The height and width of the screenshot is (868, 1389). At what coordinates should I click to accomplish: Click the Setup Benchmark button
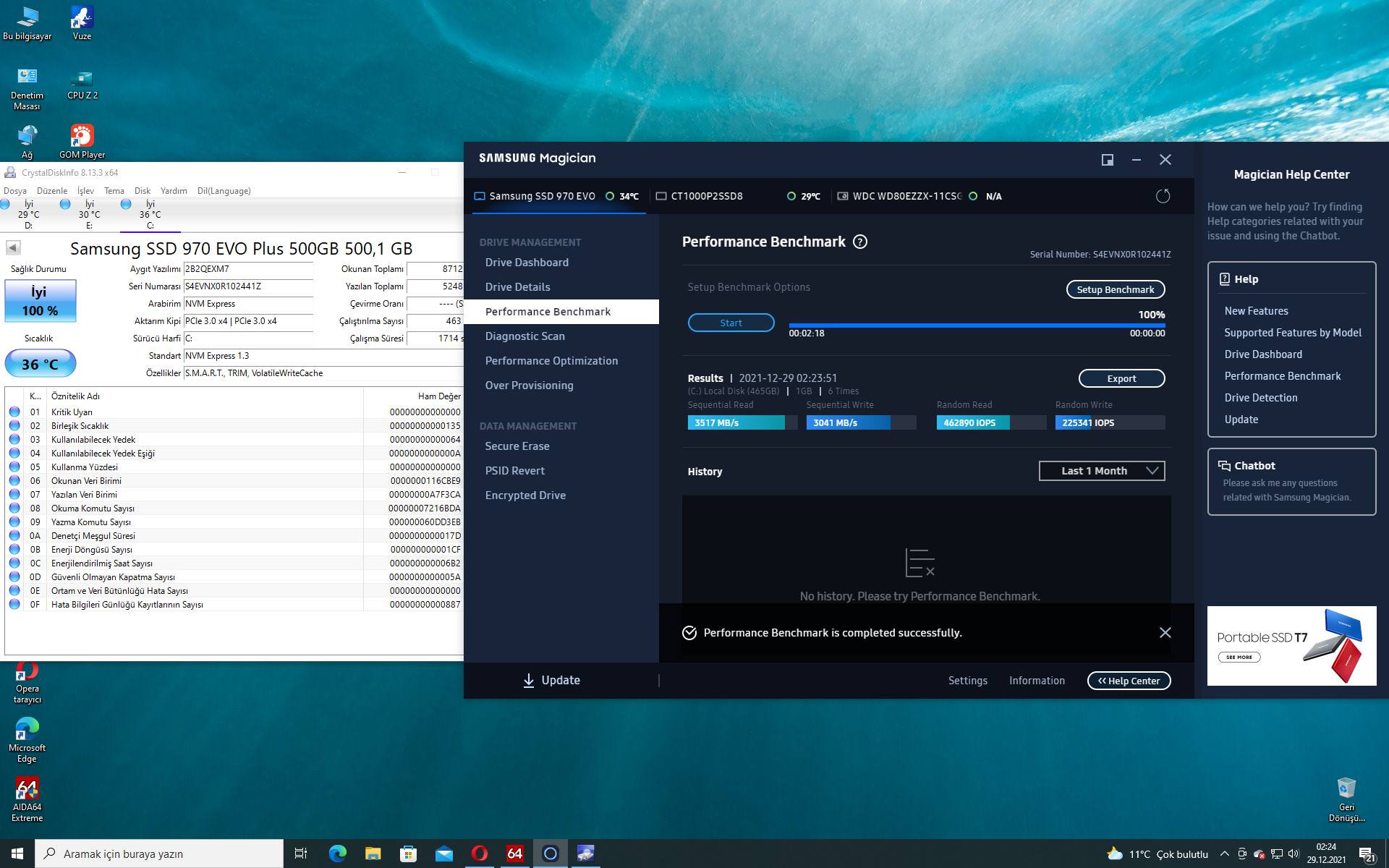click(1116, 289)
